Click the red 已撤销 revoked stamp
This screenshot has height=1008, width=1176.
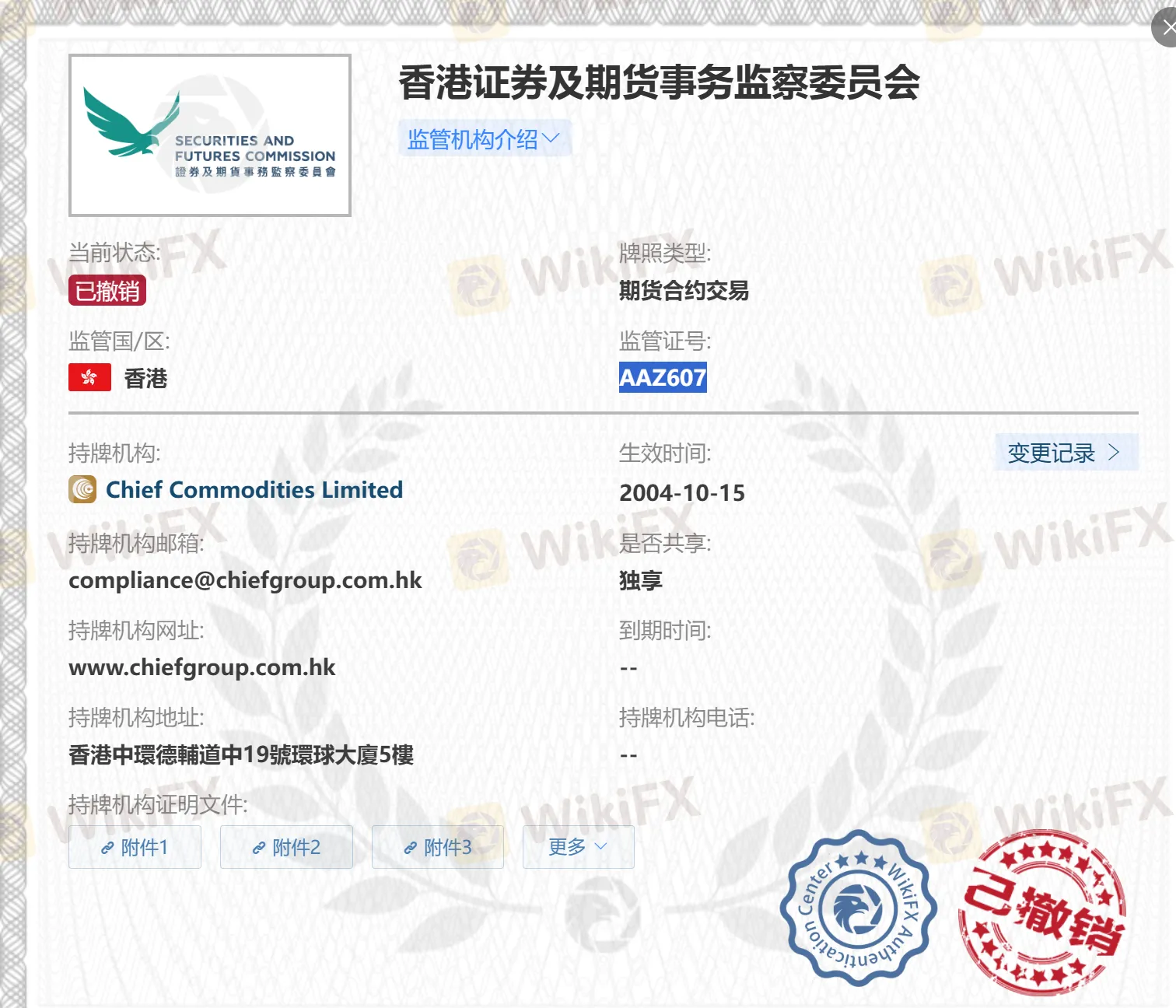pyautogui.click(x=1042, y=912)
